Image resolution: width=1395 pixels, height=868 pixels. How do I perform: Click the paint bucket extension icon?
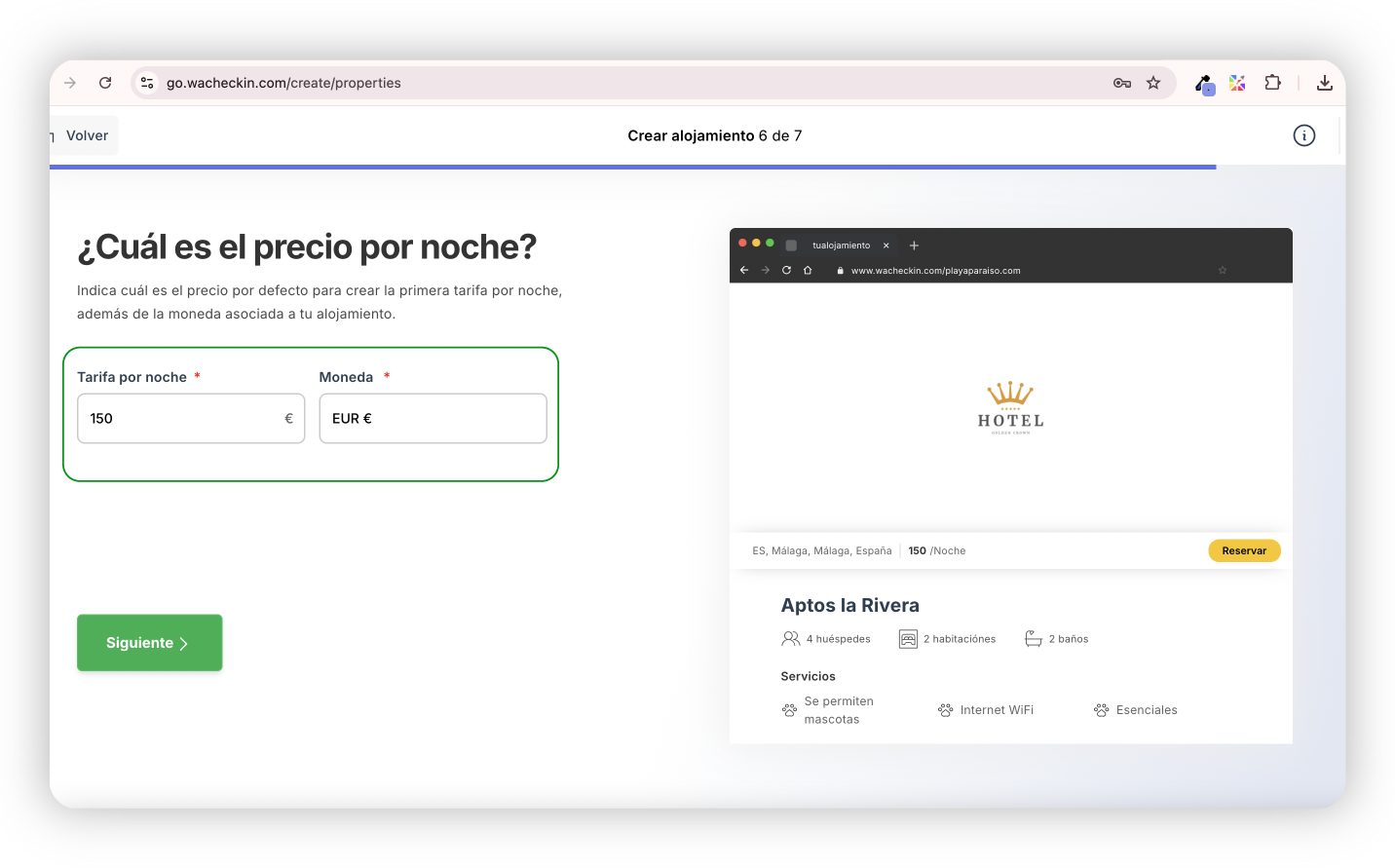tap(1204, 84)
